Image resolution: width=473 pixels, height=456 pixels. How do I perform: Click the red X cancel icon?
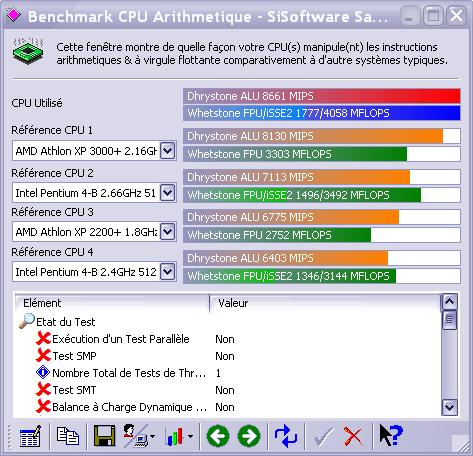pos(353,436)
